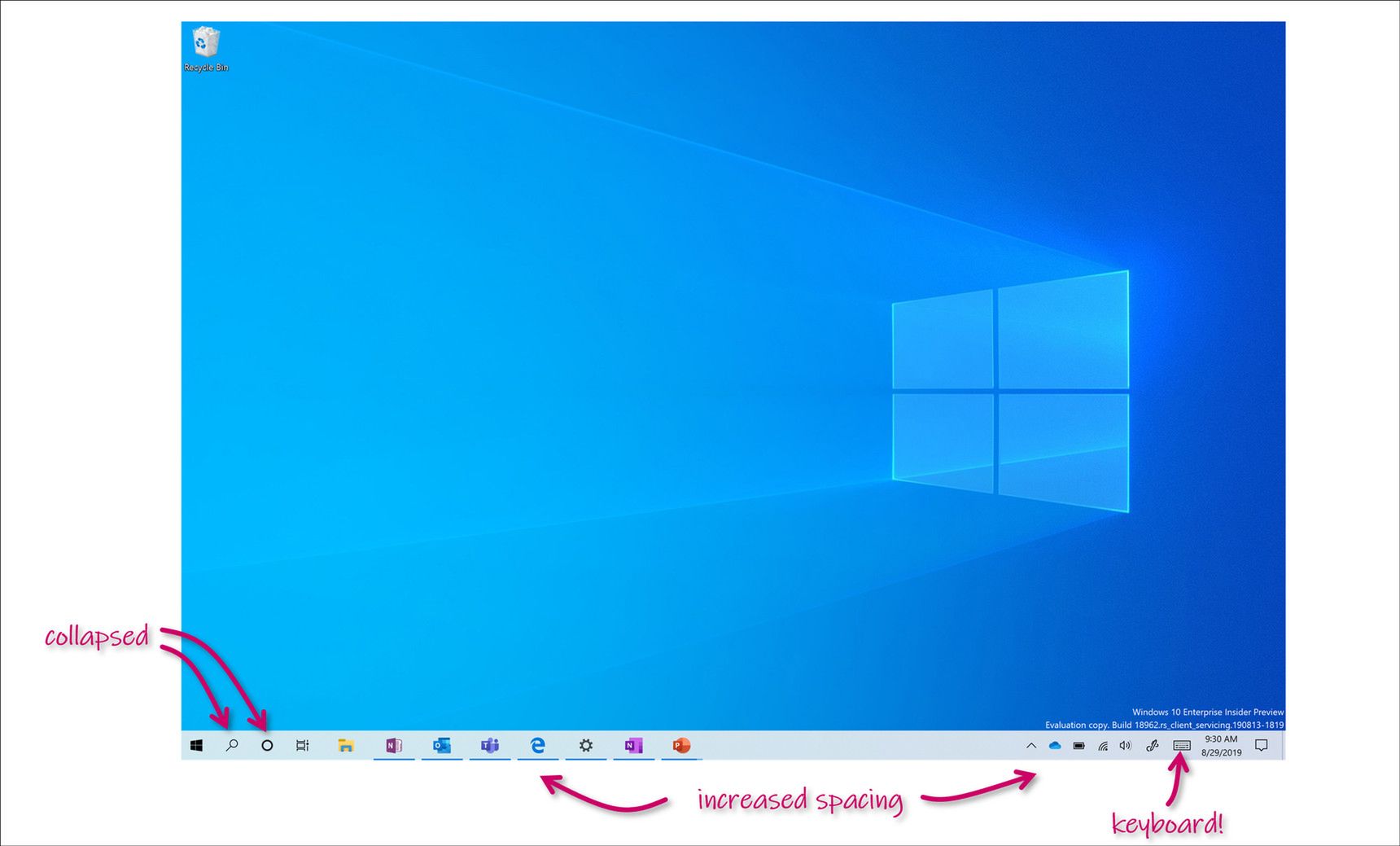Open the Recycle Bin

pos(206,42)
